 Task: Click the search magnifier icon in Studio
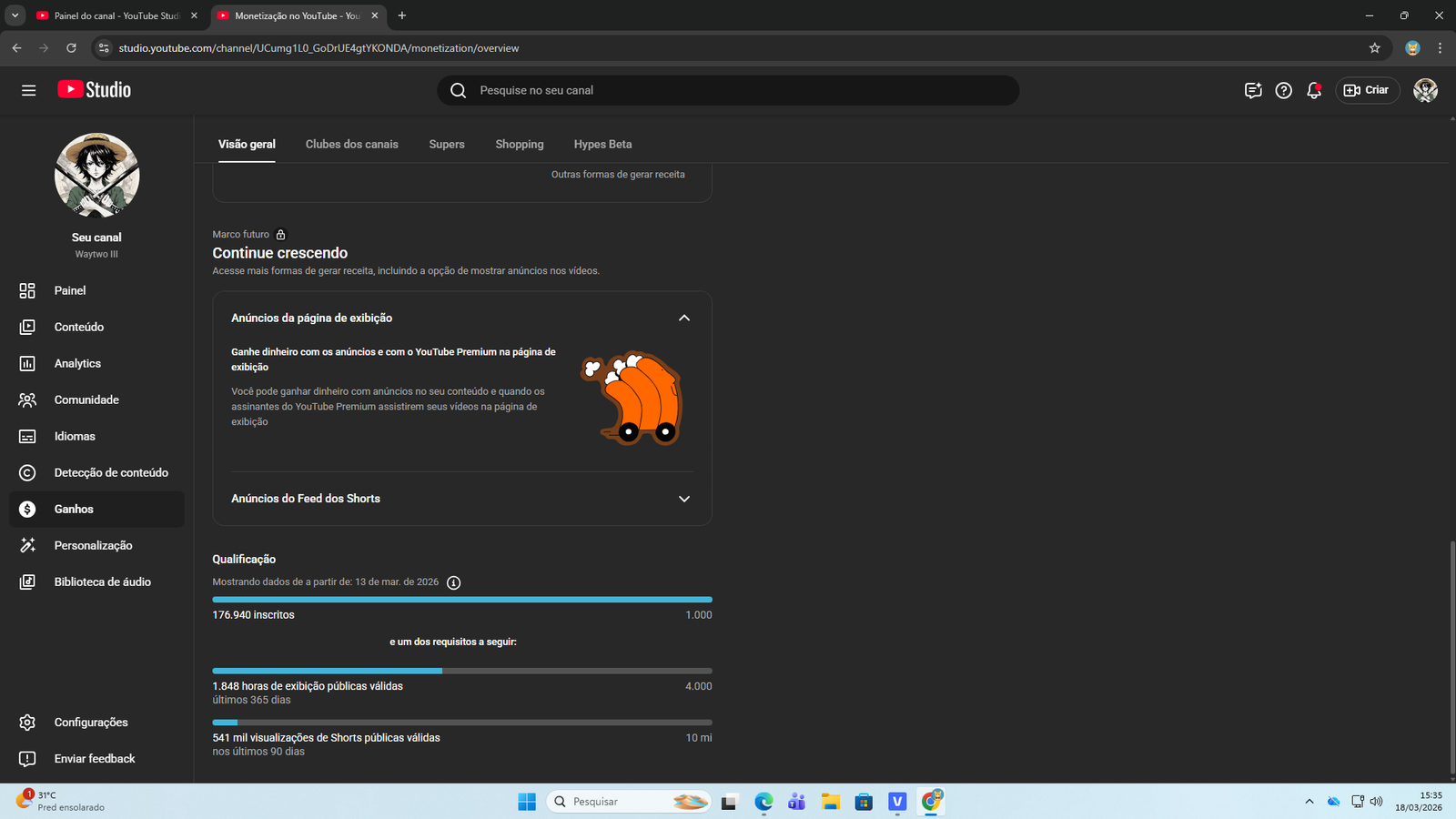[x=459, y=90]
